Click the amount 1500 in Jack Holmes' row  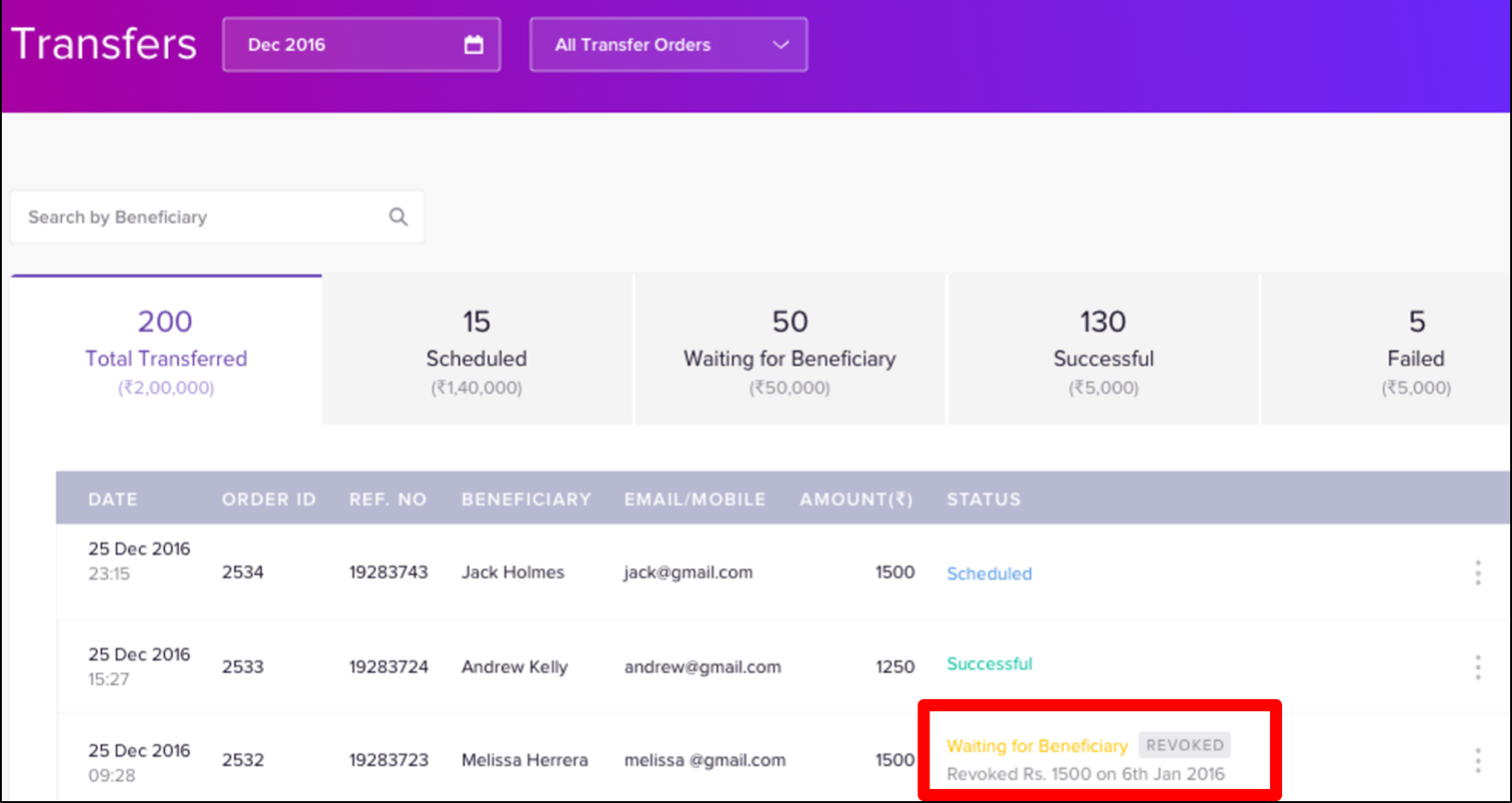895,572
